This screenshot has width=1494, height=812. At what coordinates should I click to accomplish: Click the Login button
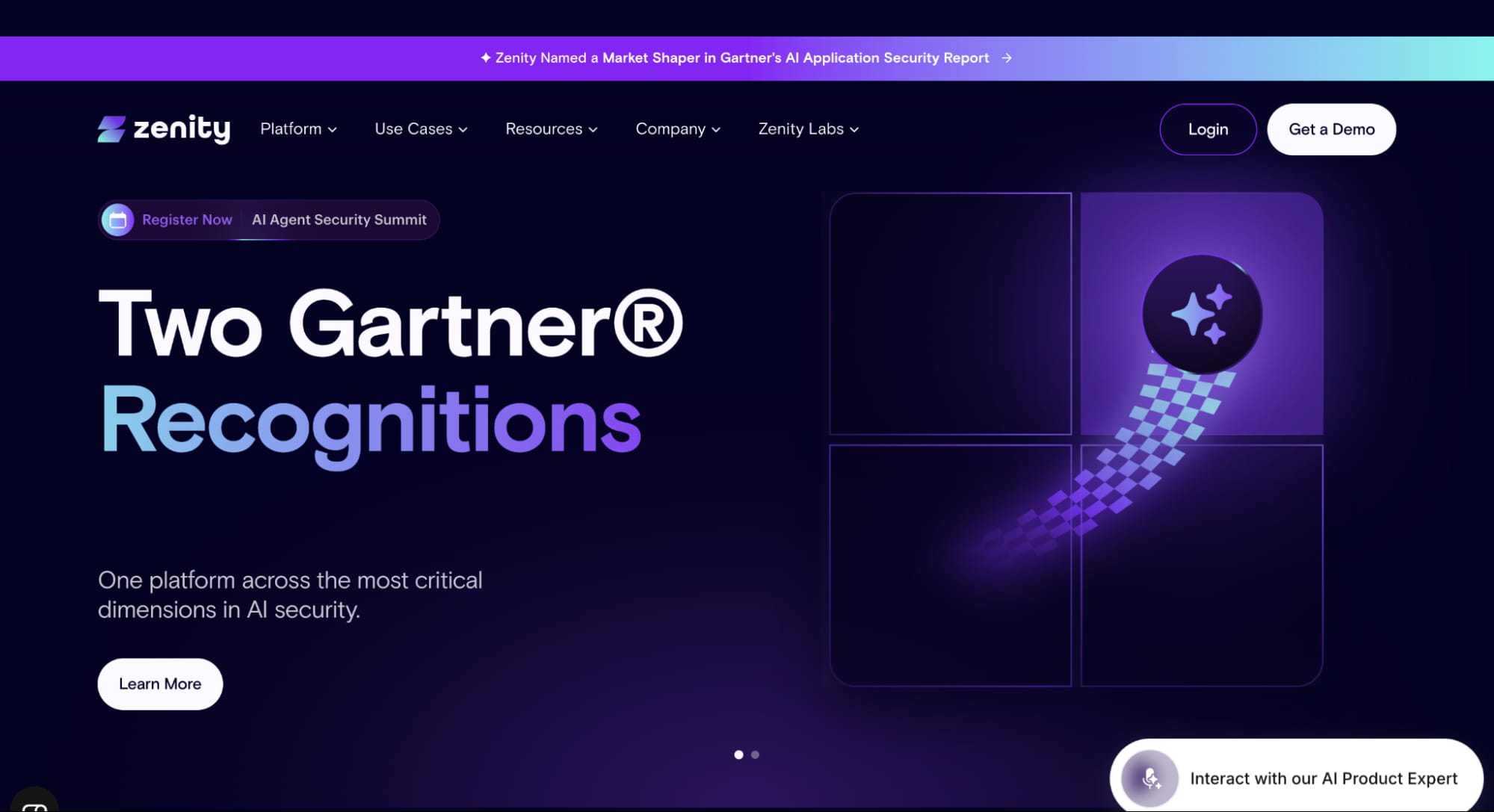(x=1208, y=129)
